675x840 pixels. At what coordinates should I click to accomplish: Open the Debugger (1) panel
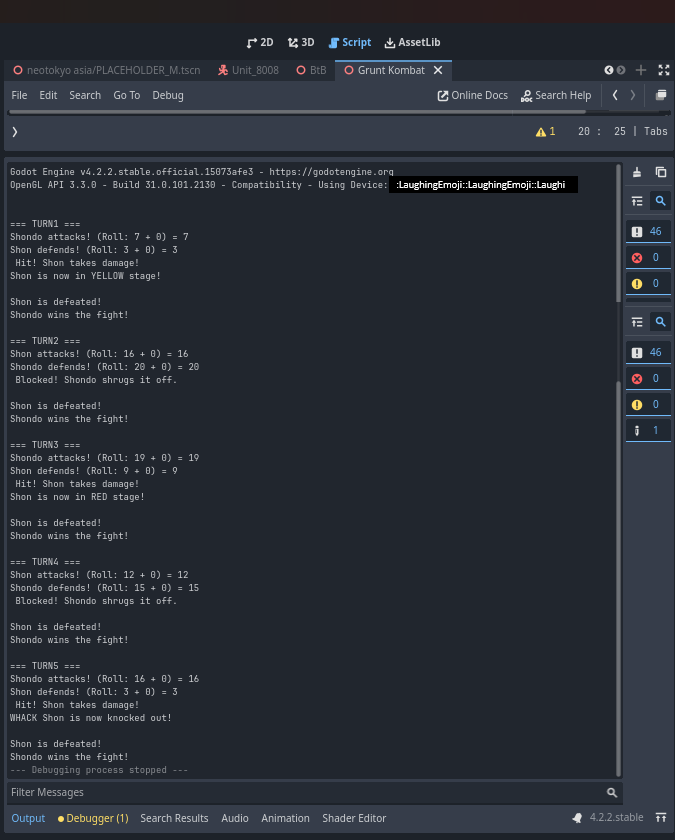(93, 818)
